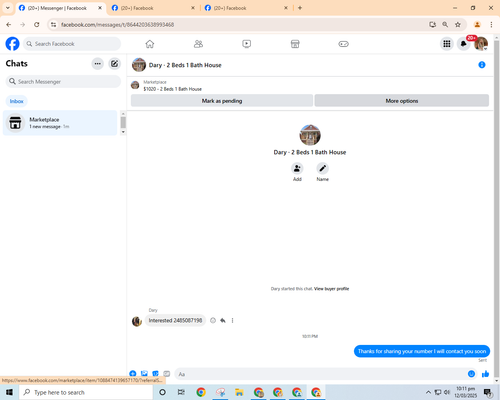Open browser zoom magnifier icon
Viewport: 500px width, 400px height.
445,24
